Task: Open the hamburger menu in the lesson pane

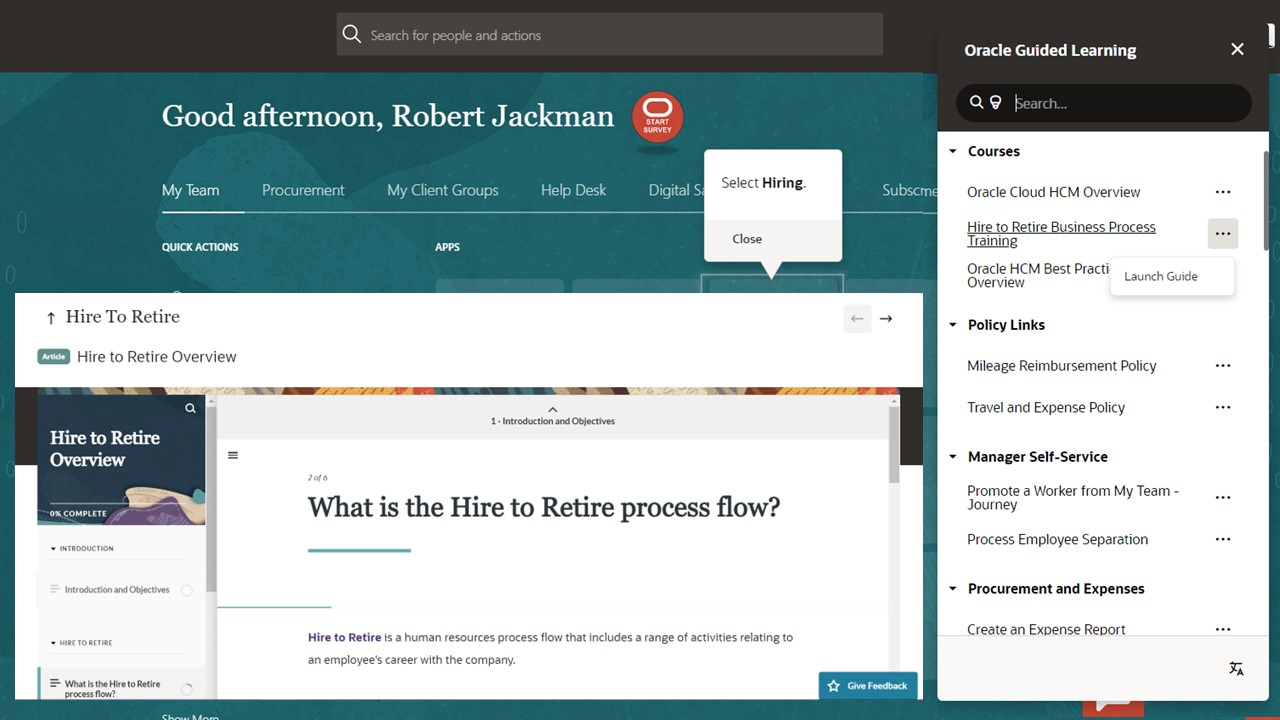Action: tap(233, 455)
